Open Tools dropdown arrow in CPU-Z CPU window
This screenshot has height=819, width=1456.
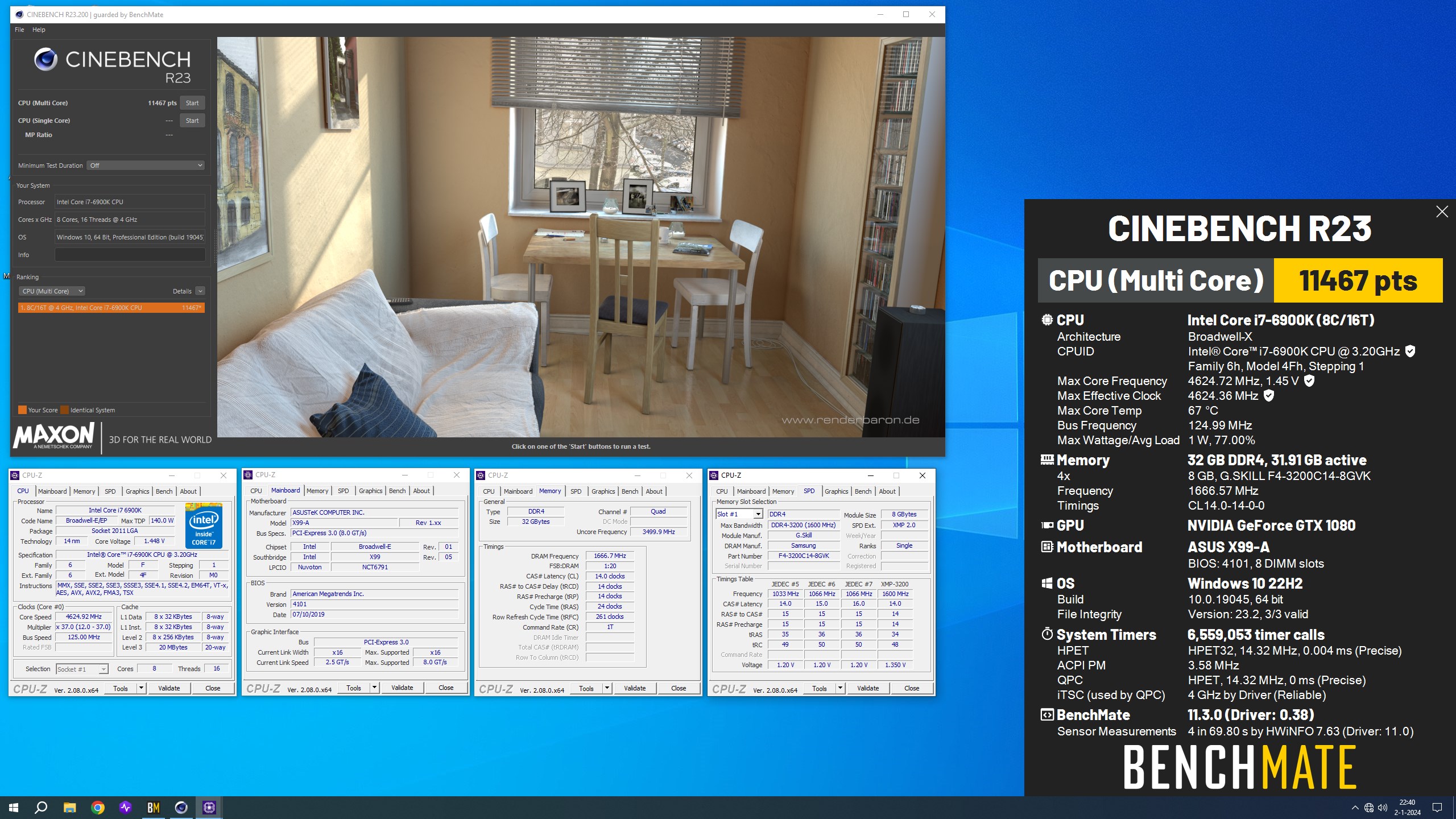click(141, 688)
